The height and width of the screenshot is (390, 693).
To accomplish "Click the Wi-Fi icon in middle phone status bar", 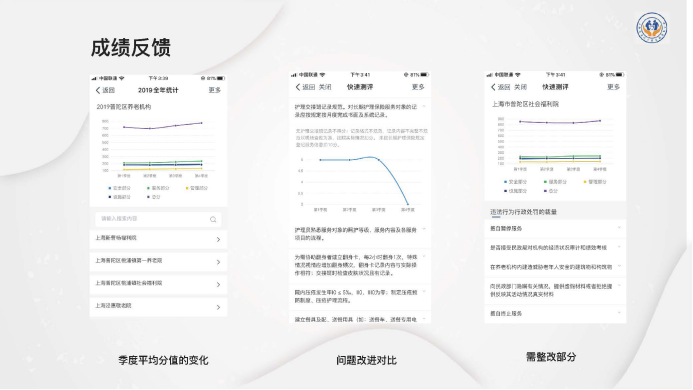I will pos(323,75).
